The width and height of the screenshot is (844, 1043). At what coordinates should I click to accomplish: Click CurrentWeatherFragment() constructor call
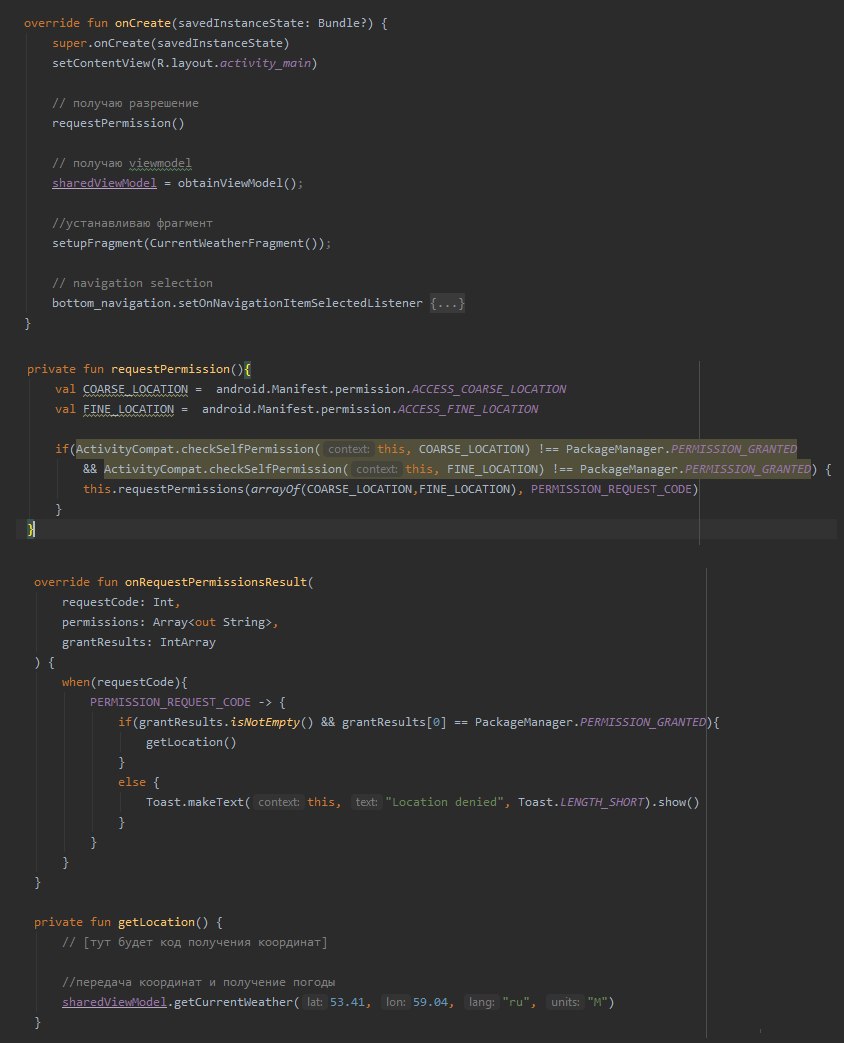point(233,243)
